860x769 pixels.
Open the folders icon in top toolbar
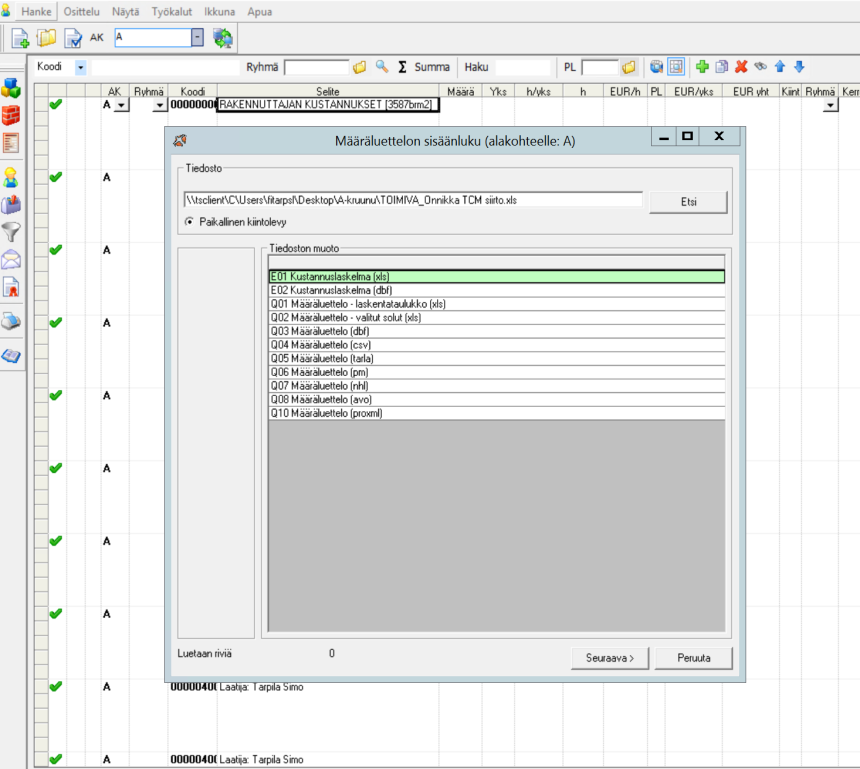click(x=46, y=38)
